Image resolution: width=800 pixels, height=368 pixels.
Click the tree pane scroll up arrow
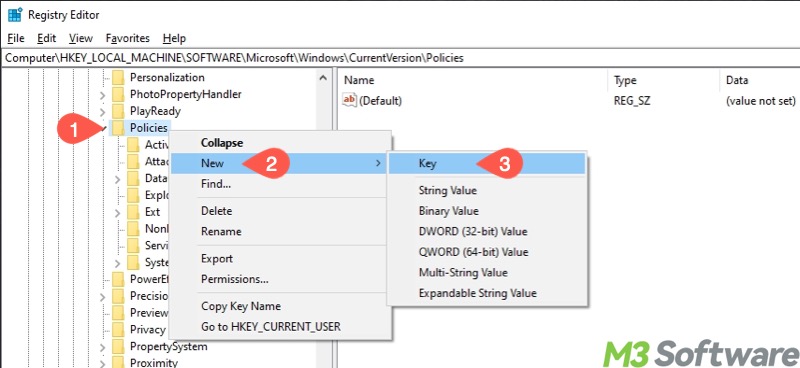[x=322, y=78]
